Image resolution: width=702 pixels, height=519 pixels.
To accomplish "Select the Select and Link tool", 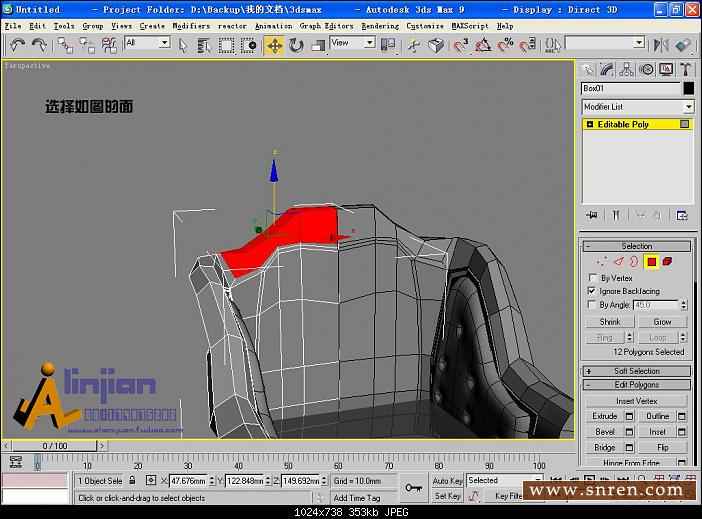I will pyautogui.click(x=65, y=45).
